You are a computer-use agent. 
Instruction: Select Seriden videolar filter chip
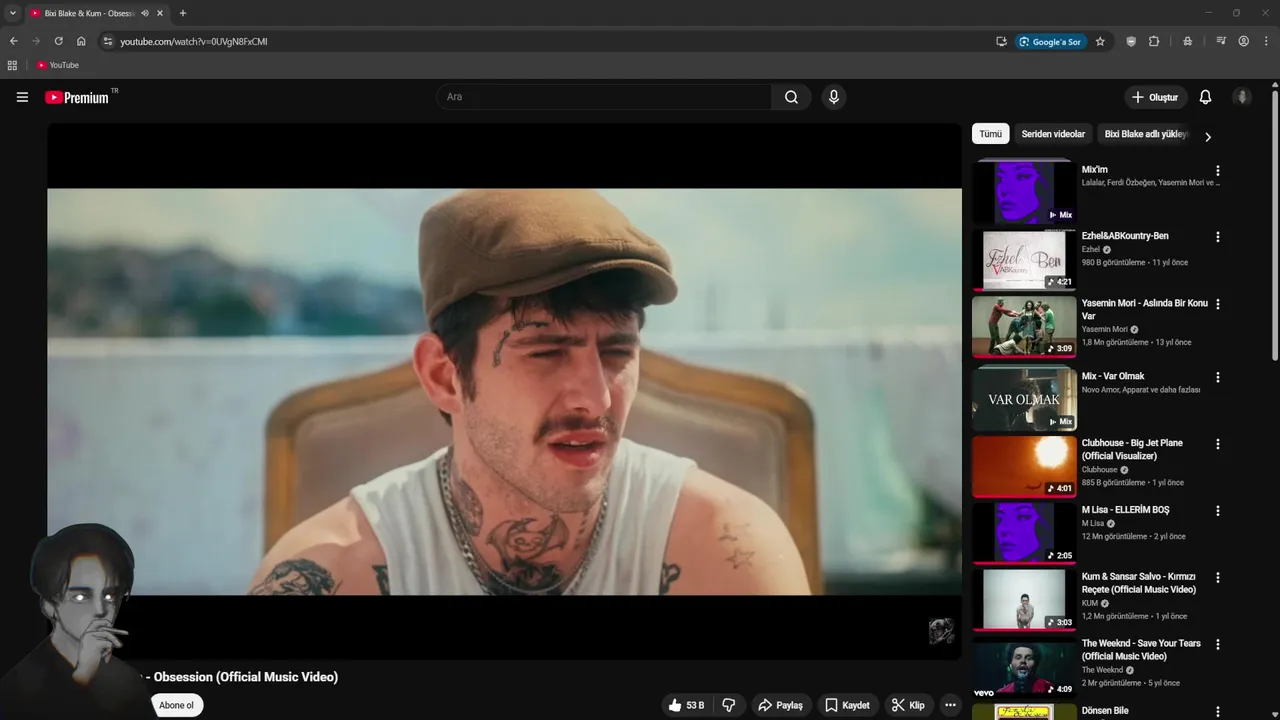(1053, 134)
